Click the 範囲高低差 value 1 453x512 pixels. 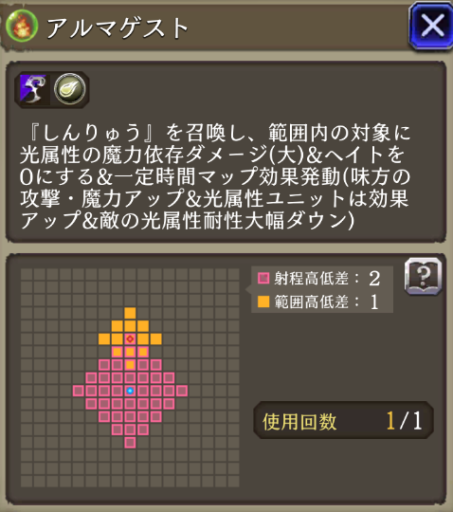tap(374, 302)
